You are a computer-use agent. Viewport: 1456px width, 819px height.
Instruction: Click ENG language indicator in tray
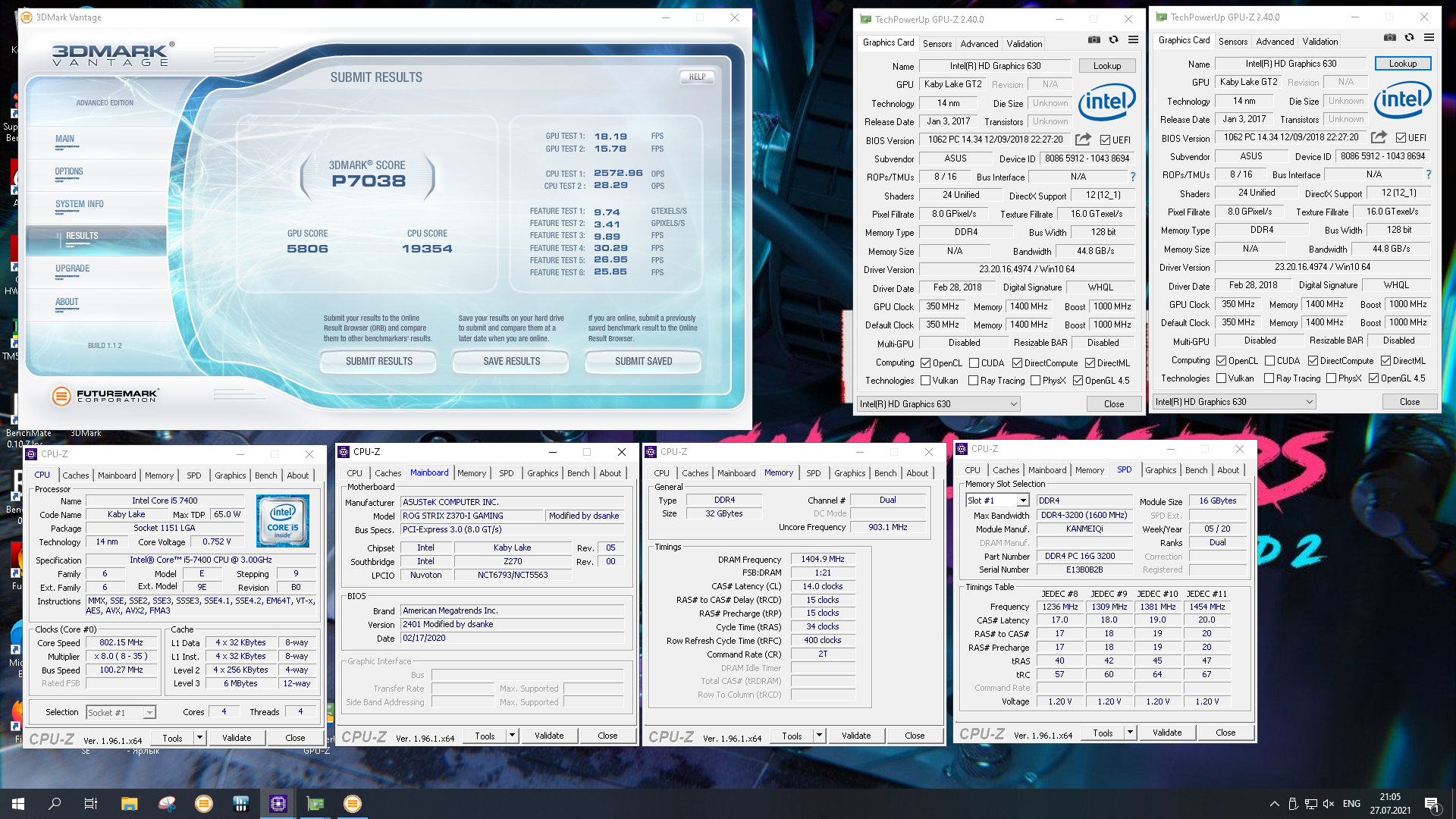click(x=1351, y=804)
